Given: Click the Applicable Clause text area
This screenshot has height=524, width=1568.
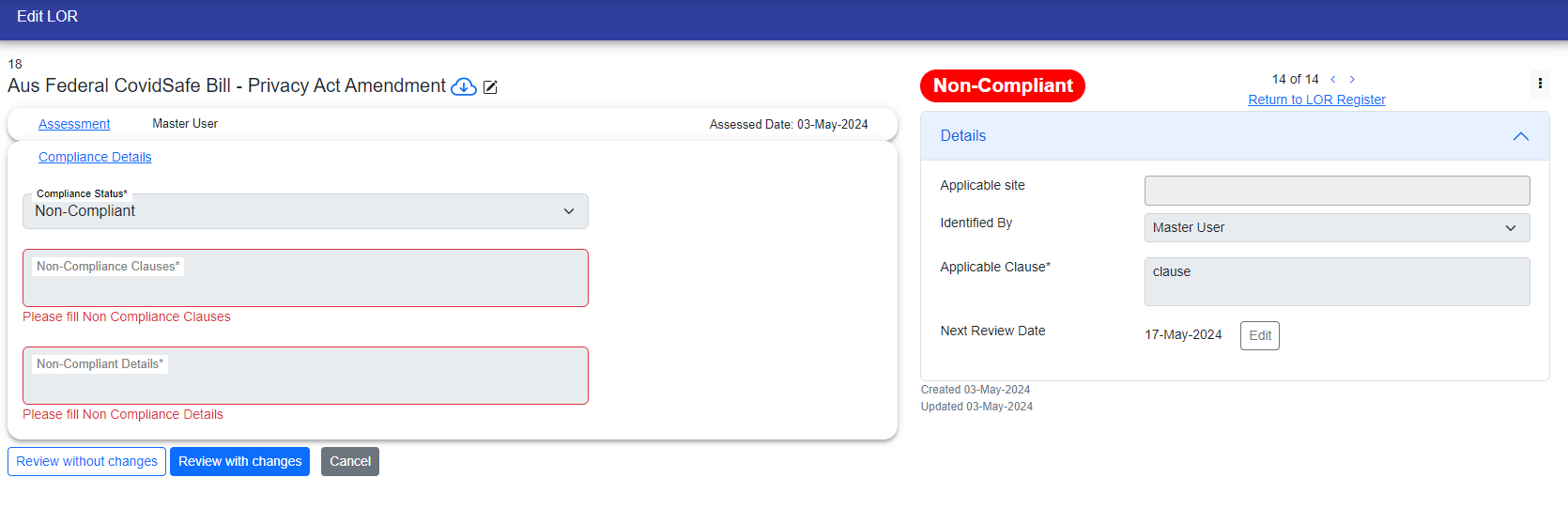Looking at the screenshot, I should pyautogui.click(x=1336, y=282).
